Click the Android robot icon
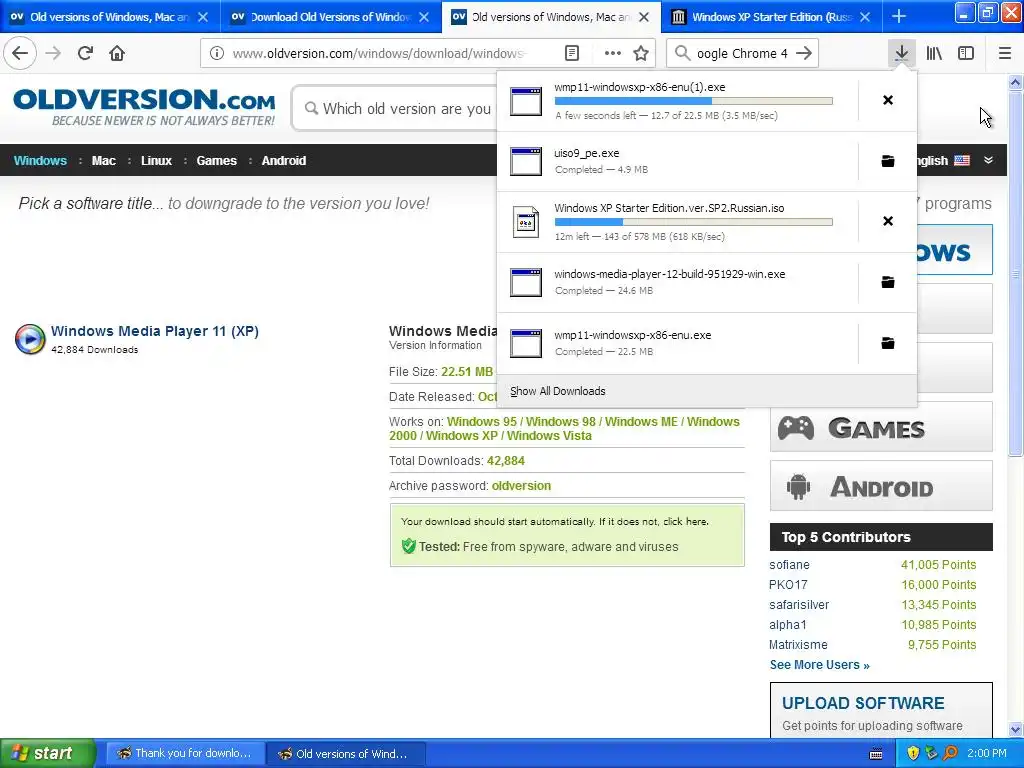 [799, 487]
